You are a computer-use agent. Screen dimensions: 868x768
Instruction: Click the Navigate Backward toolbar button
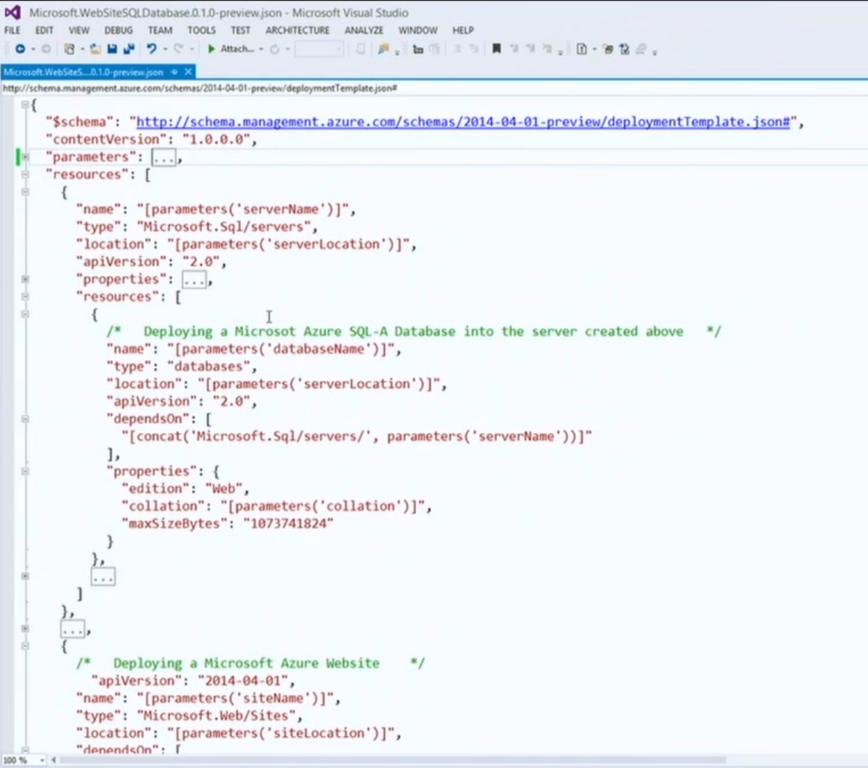pos(20,49)
